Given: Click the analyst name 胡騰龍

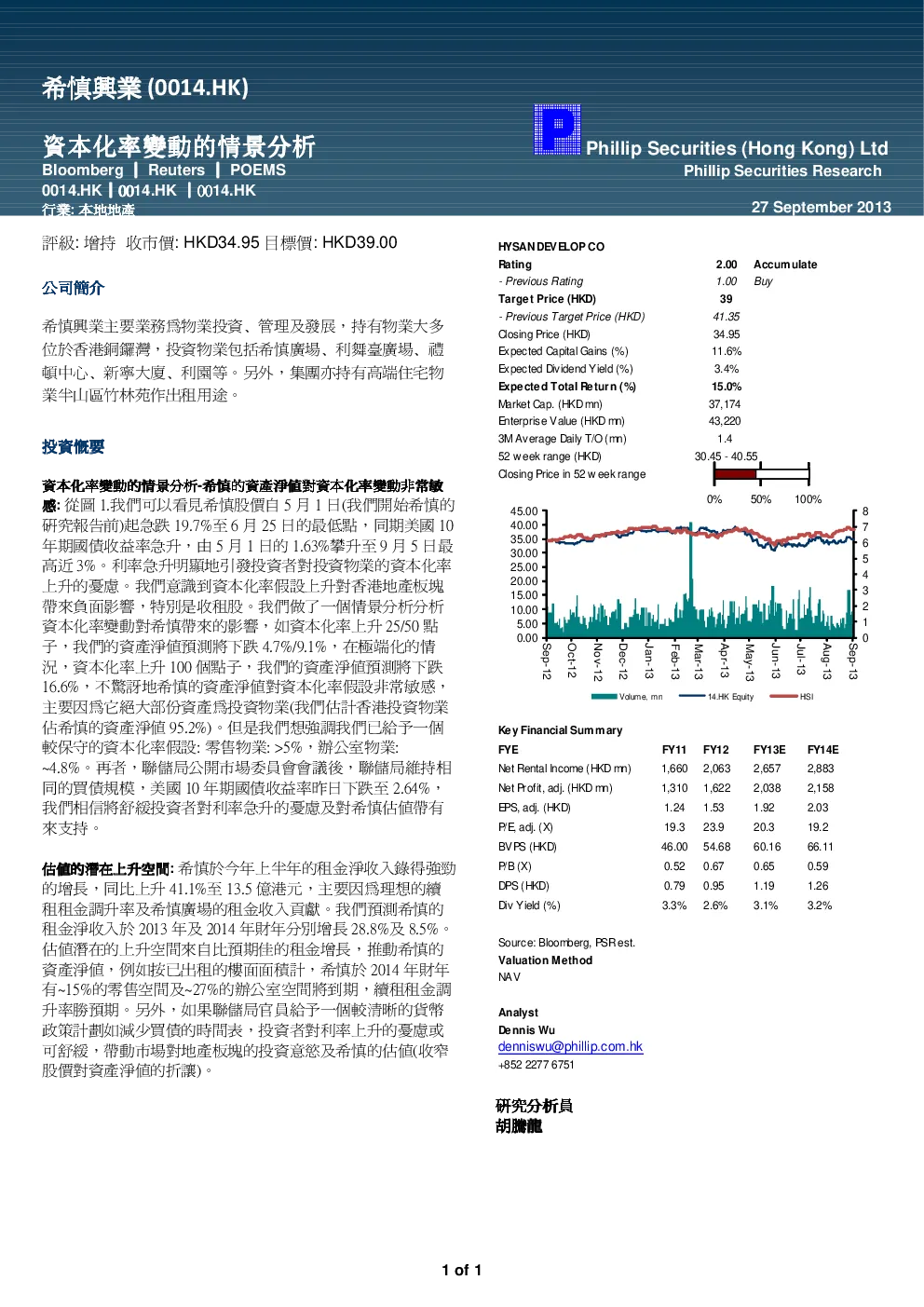Looking at the screenshot, I should 519,1126.
